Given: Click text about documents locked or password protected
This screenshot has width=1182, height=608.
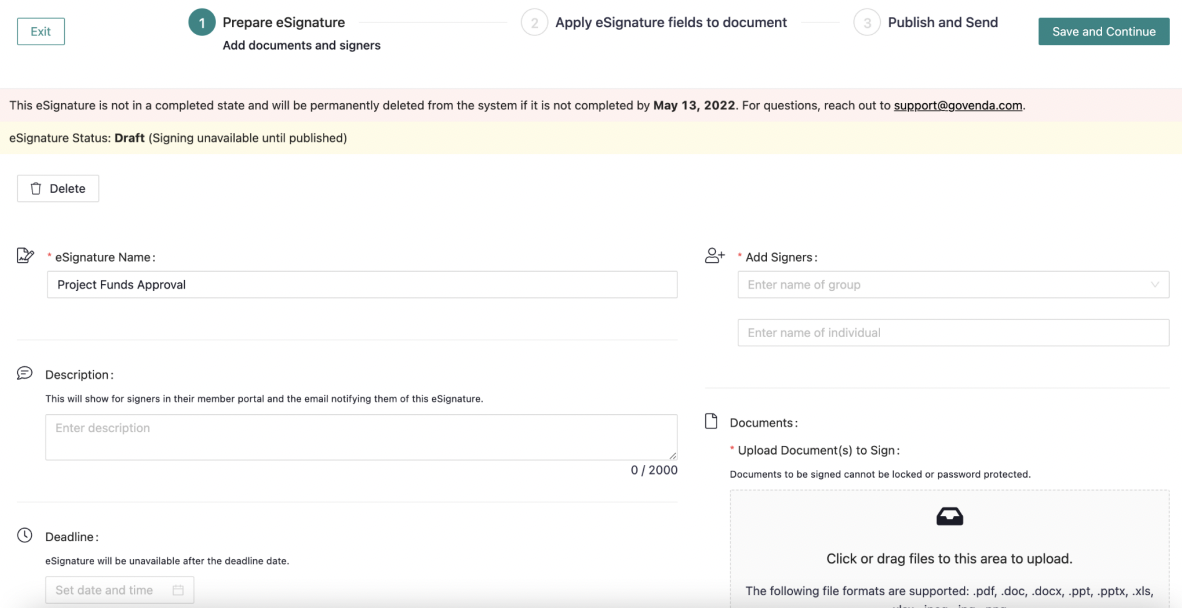Looking at the screenshot, I should click(x=880, y=475).
